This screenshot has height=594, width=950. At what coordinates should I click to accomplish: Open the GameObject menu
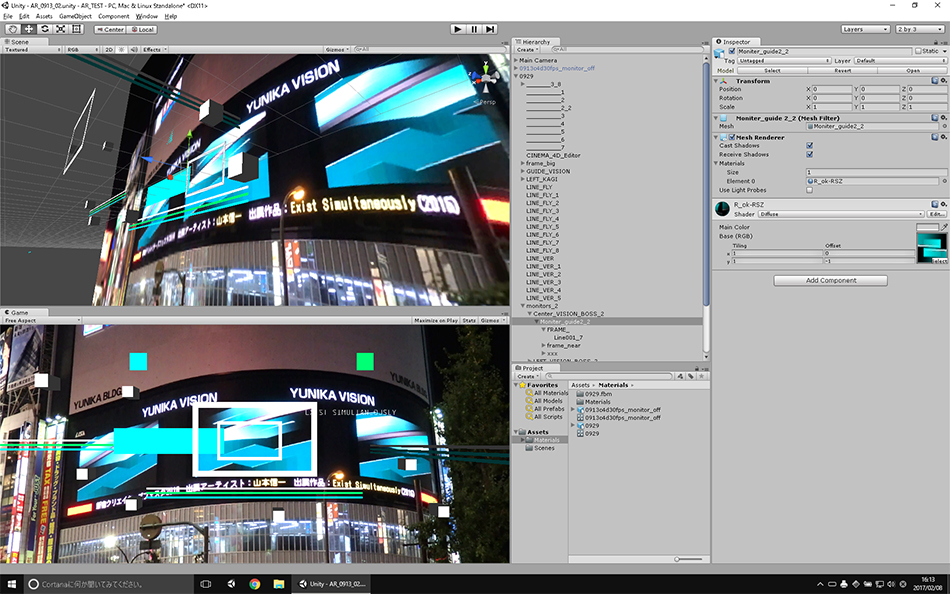(x=75, y=16)
